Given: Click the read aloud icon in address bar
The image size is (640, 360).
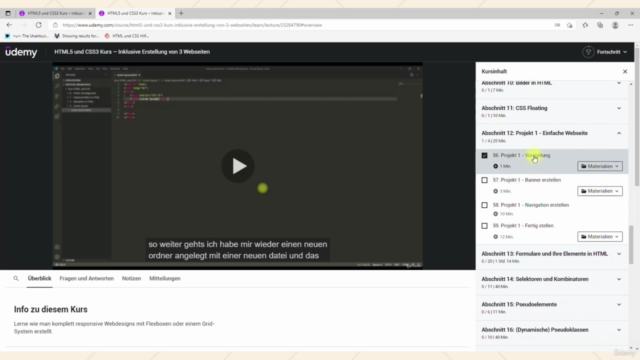Looking at the screenshot, I should coord(557,25).
